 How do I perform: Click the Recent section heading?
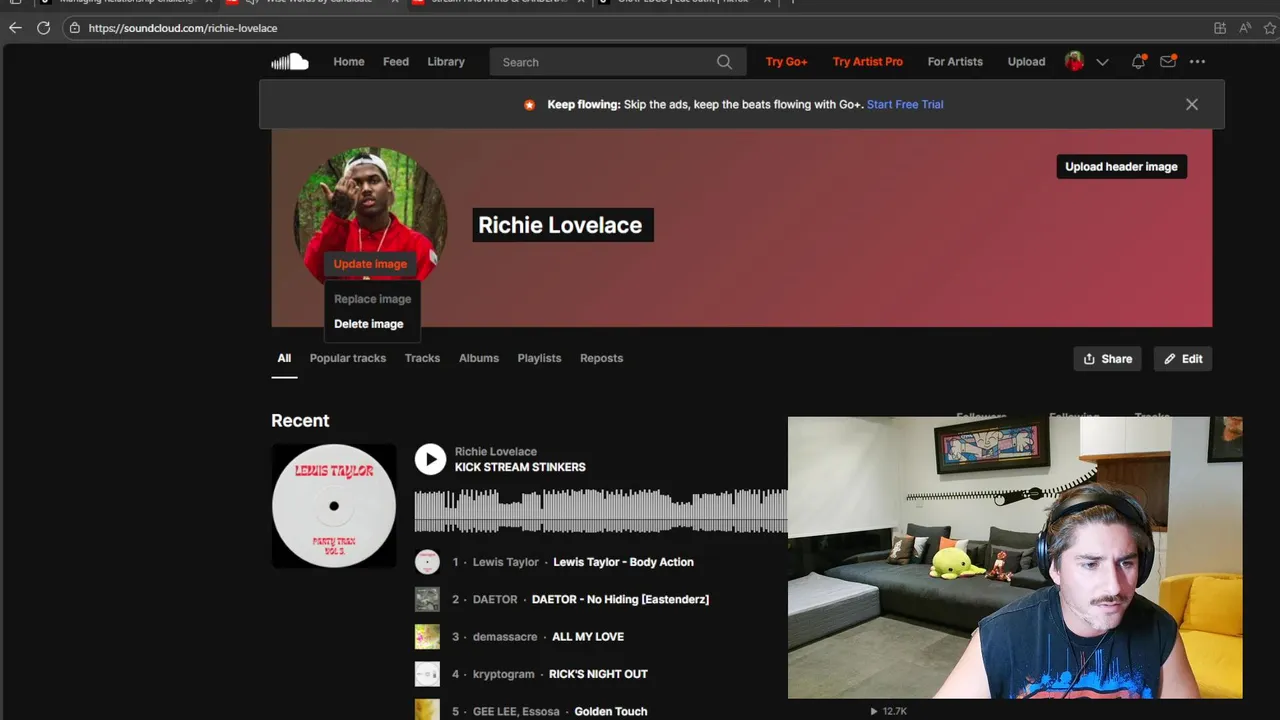tap(300, 421)
